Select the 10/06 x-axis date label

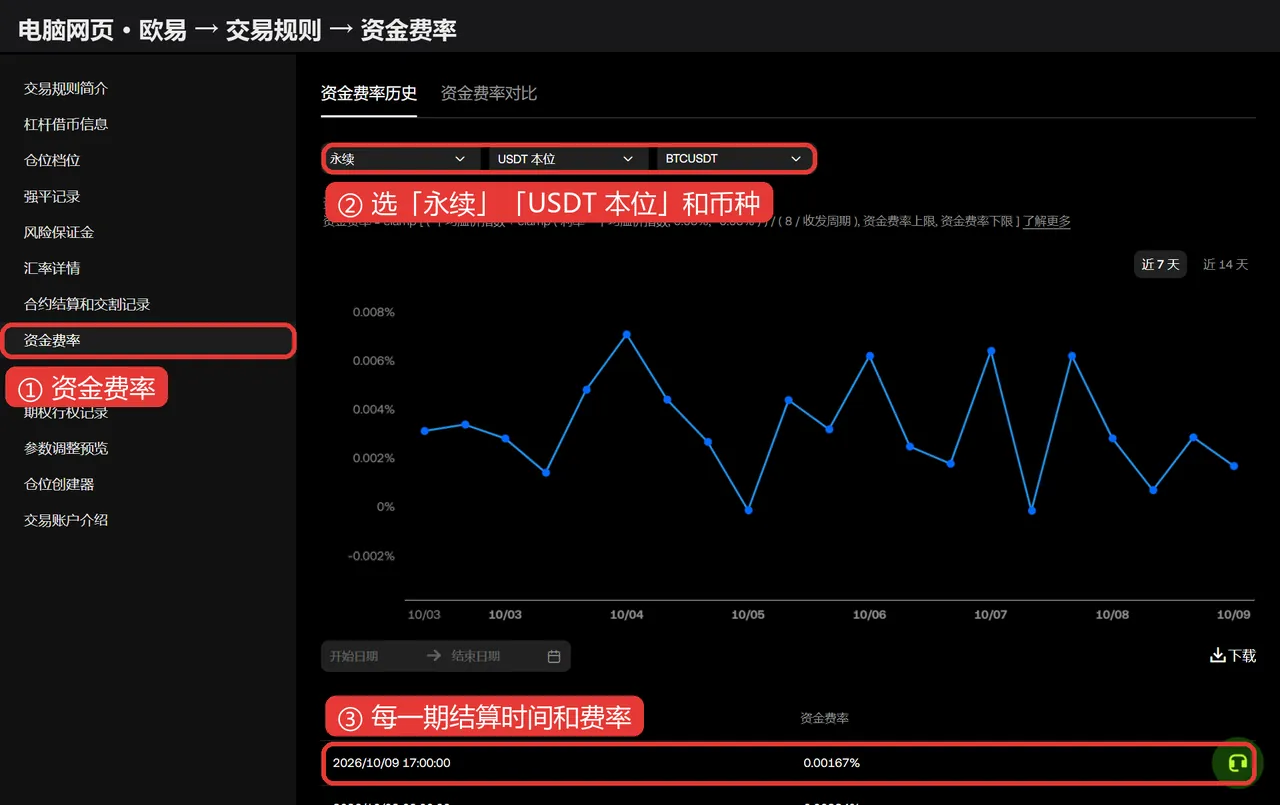pyautogui.click(x=869, y=615)
